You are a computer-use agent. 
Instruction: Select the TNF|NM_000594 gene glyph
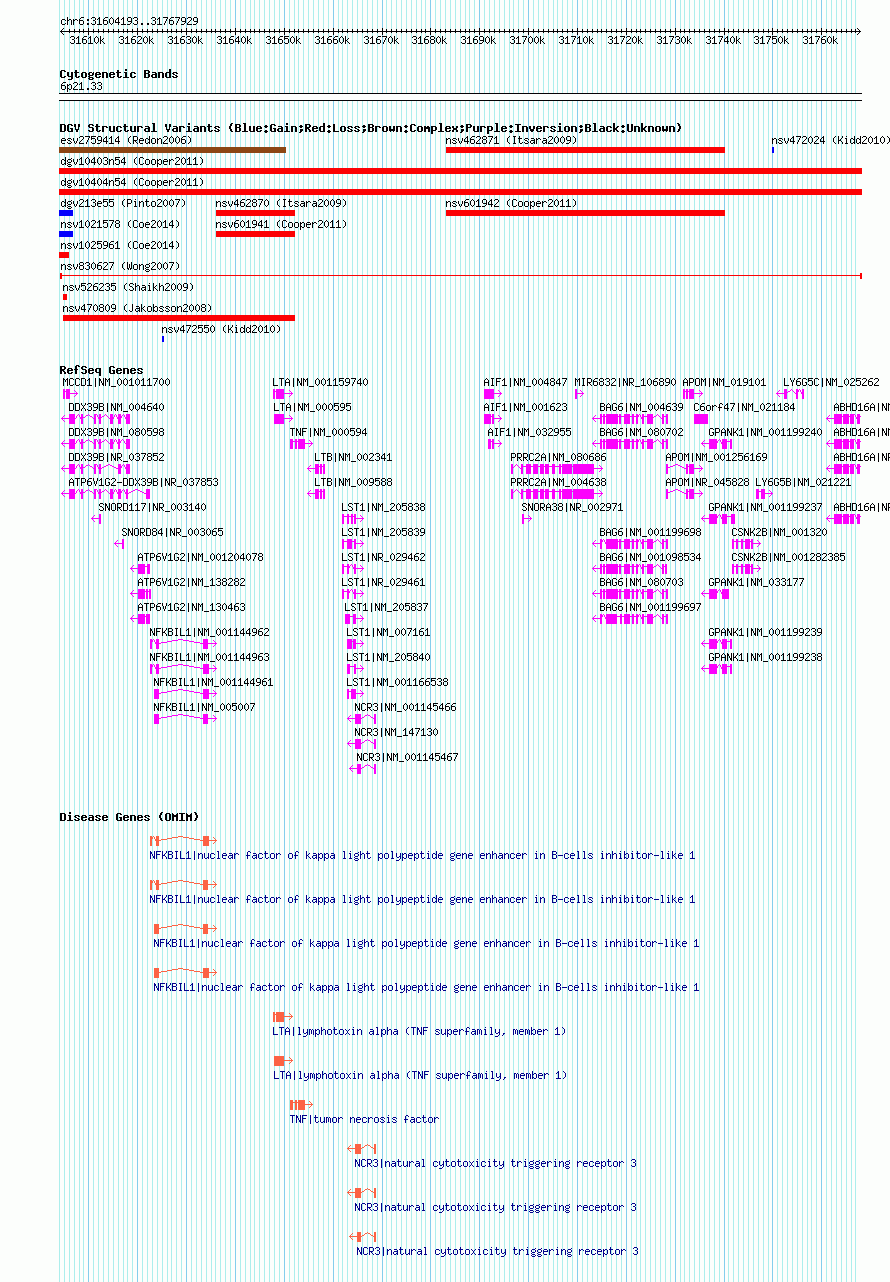point(300,444)
